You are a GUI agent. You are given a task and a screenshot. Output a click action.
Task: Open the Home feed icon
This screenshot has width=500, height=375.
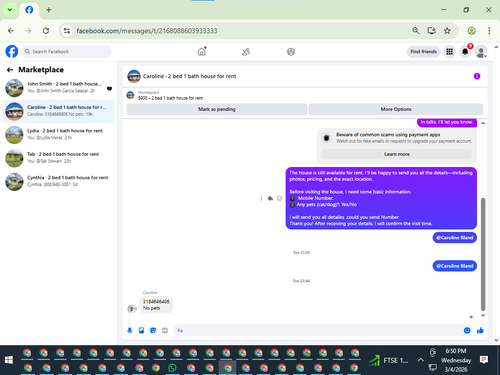tap(202, 52)
